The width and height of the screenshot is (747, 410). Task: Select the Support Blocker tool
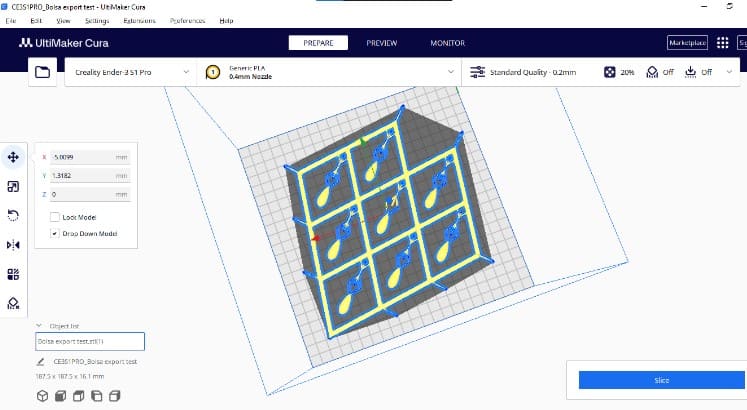click(13, 303)
